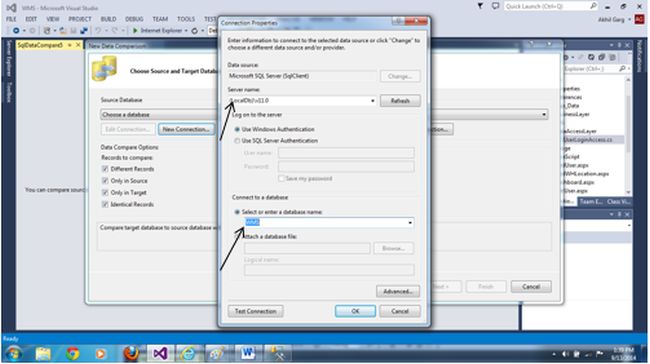This screenshot has width=650, height=364.
Task: Click New Connection... in New Data Comparison
Action: click(186, 129)
